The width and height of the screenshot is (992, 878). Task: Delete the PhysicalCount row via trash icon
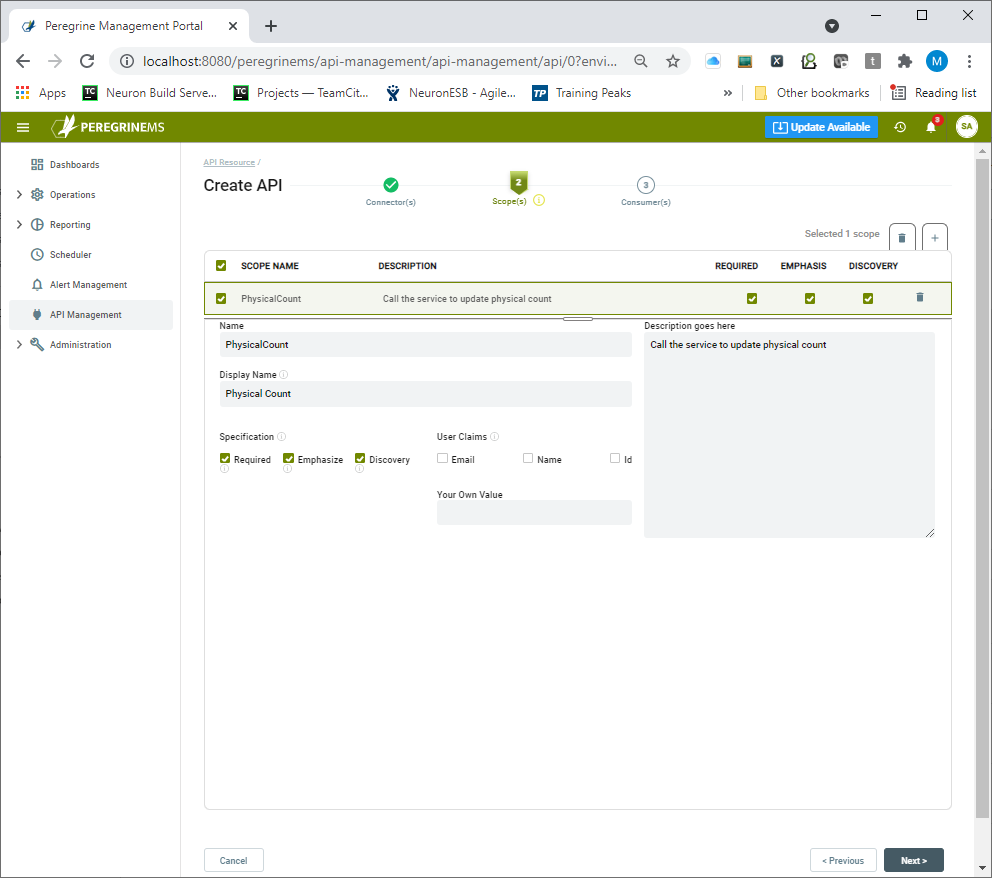click(x=920, y=297)
